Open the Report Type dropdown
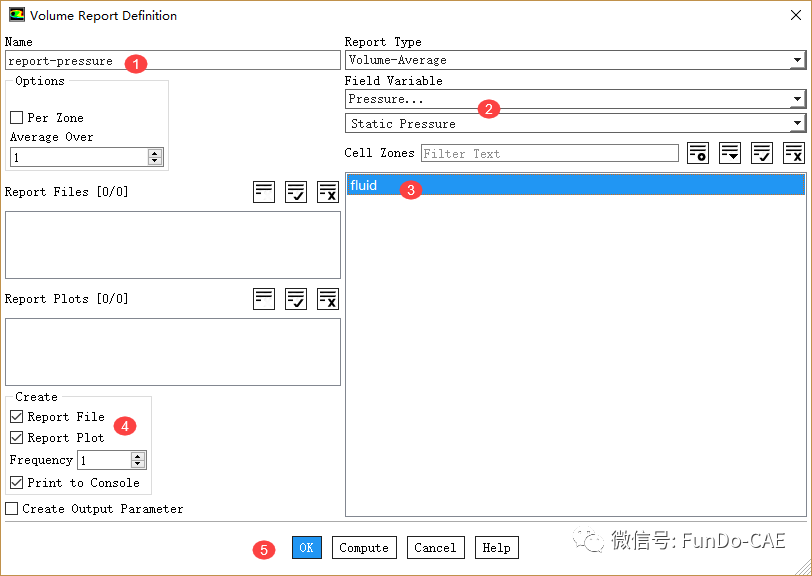The height and width of the screenshot is (576, 812). click(575, 60)
